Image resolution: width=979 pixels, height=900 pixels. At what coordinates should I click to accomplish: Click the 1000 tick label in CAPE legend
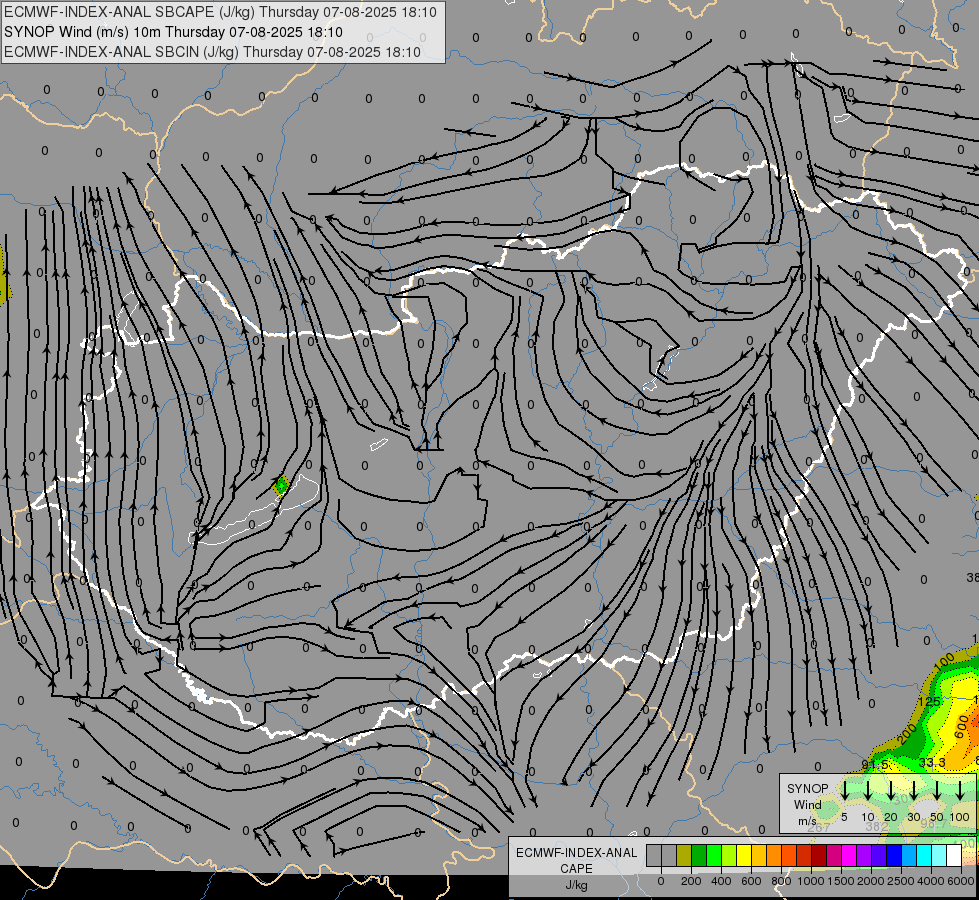811,881
